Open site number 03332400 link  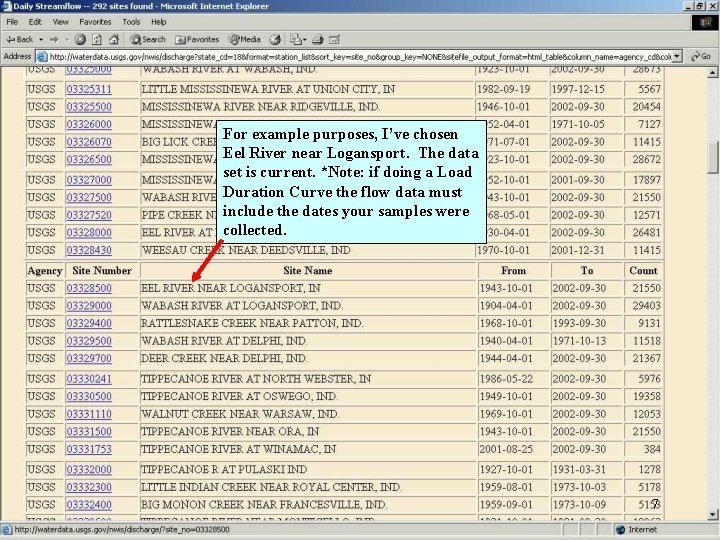tap(89, 505)
